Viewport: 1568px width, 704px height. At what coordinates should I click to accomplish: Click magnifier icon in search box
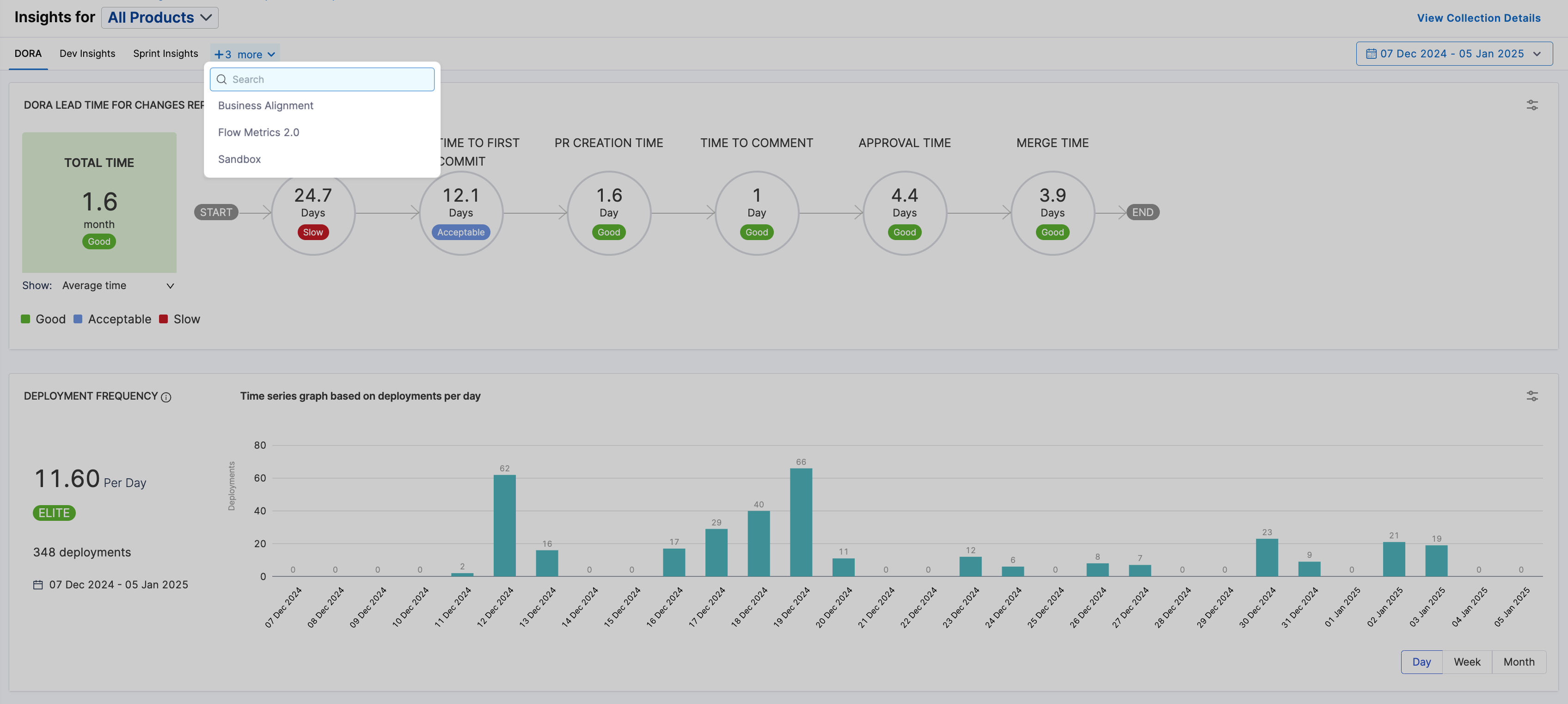pyautogui.click(x=221, y=79)
